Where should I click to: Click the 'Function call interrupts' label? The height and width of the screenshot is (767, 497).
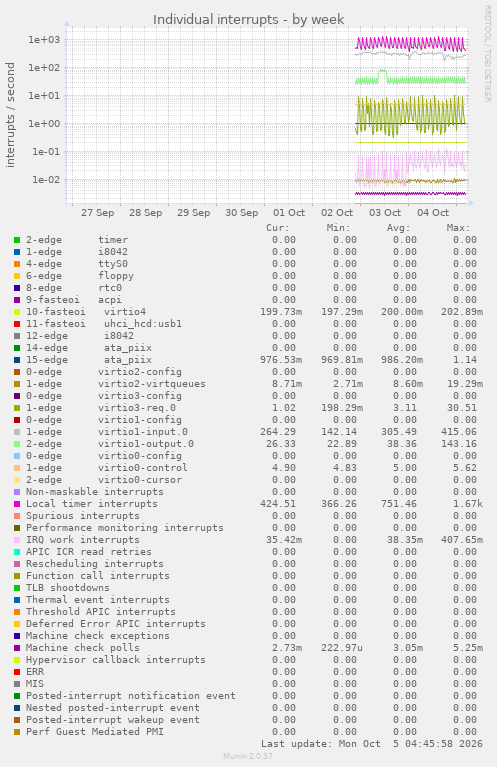tap(98, 576)
